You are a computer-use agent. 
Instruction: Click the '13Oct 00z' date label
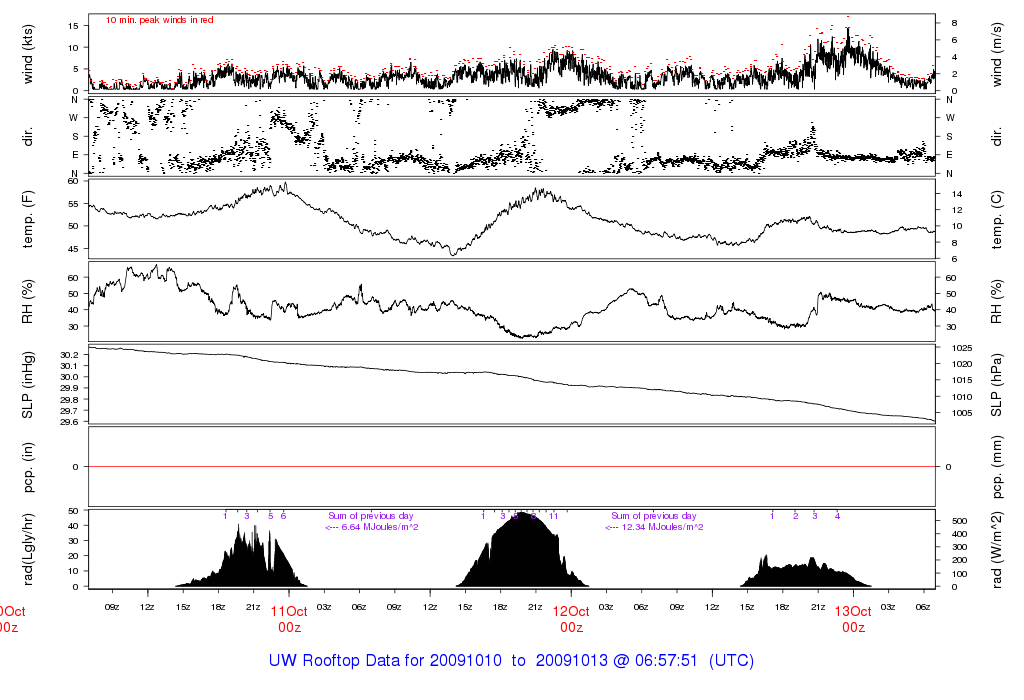pyautogui.click(x=853, y=619)
